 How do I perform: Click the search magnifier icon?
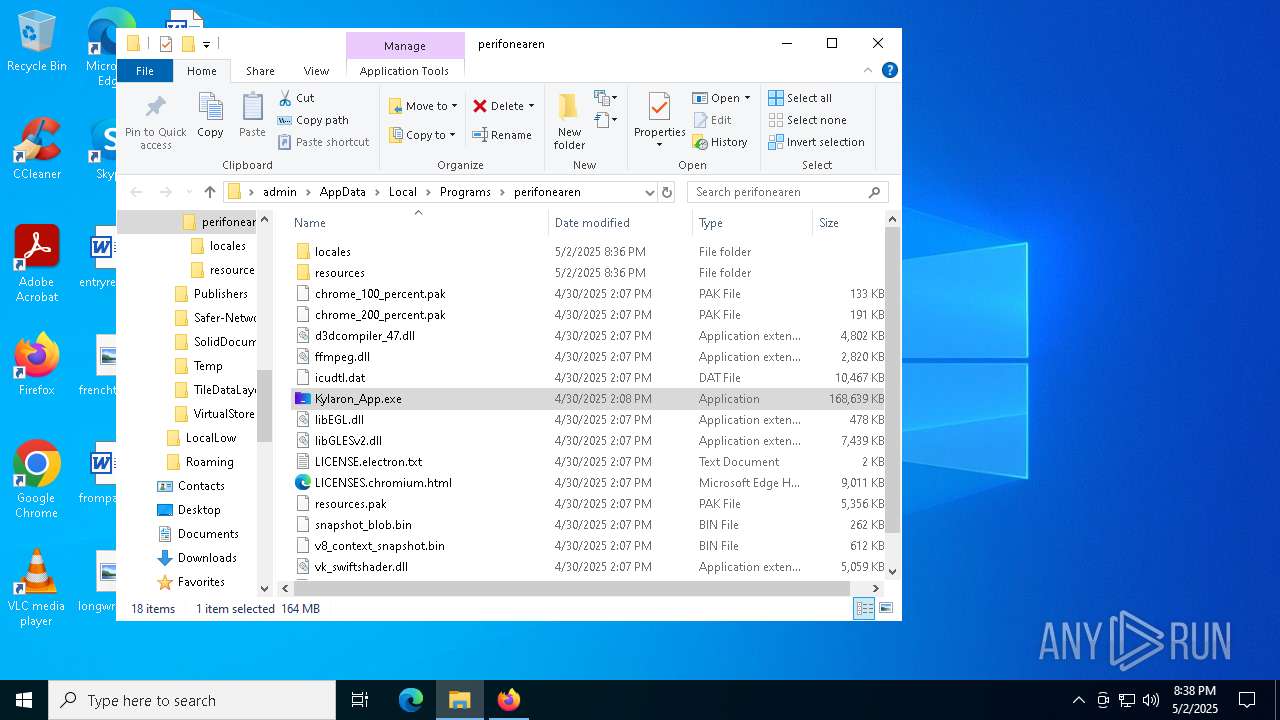[x=874, y=192]
